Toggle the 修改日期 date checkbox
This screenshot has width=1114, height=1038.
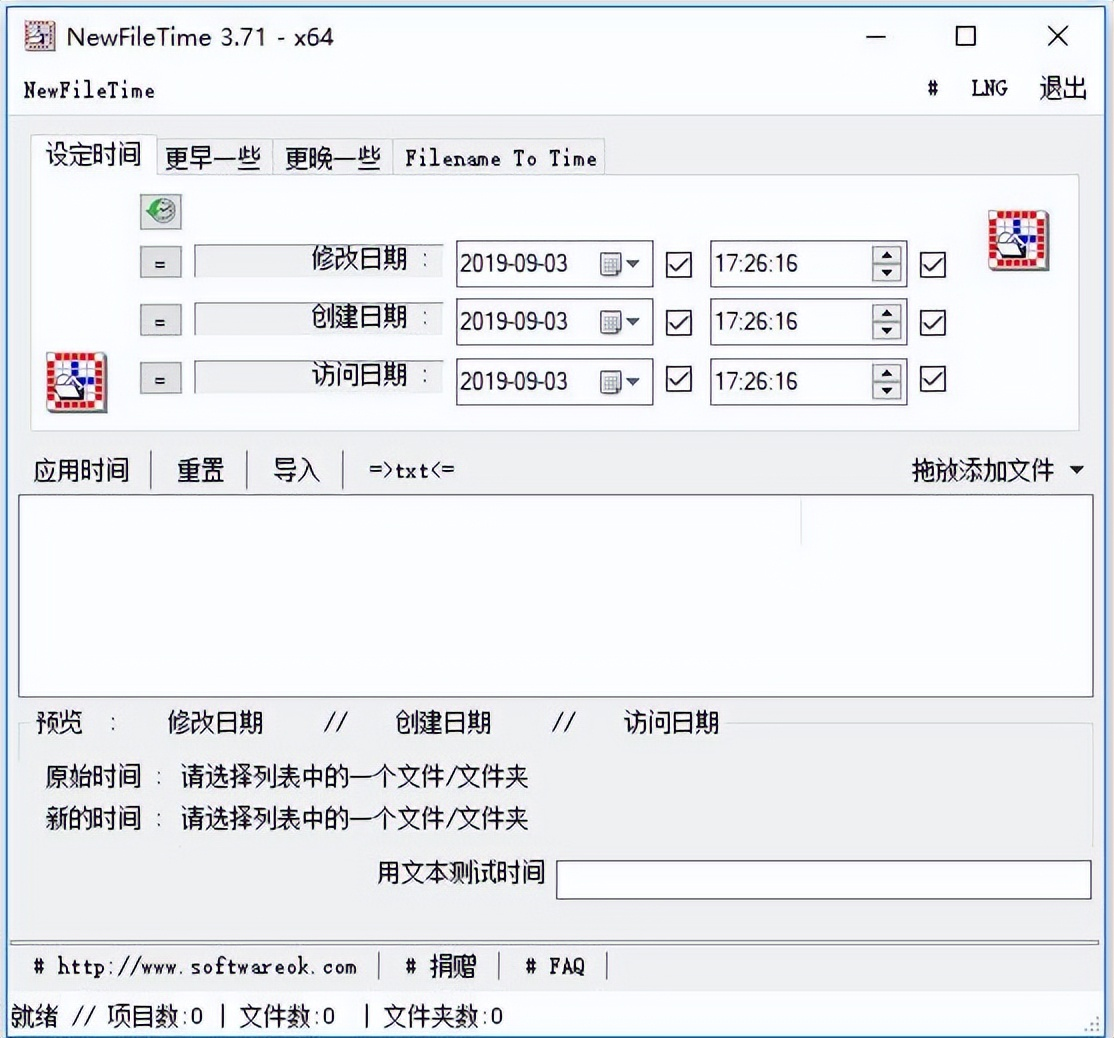[x=678, y=264]
